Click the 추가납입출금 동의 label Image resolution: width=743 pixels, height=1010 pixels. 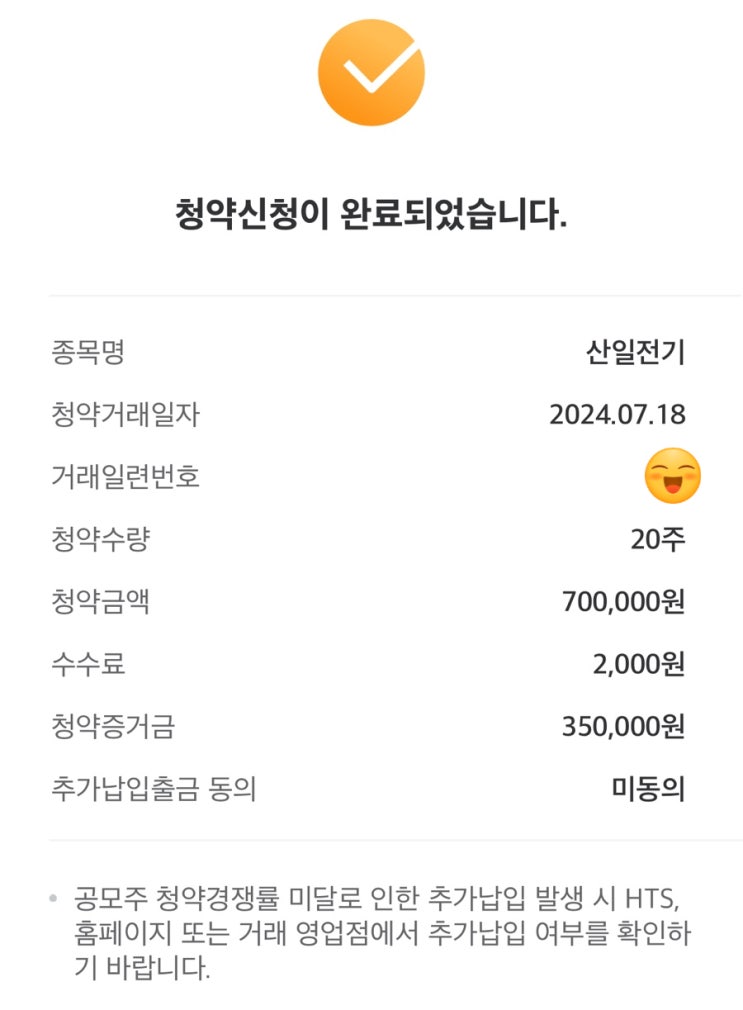(154, 789)
